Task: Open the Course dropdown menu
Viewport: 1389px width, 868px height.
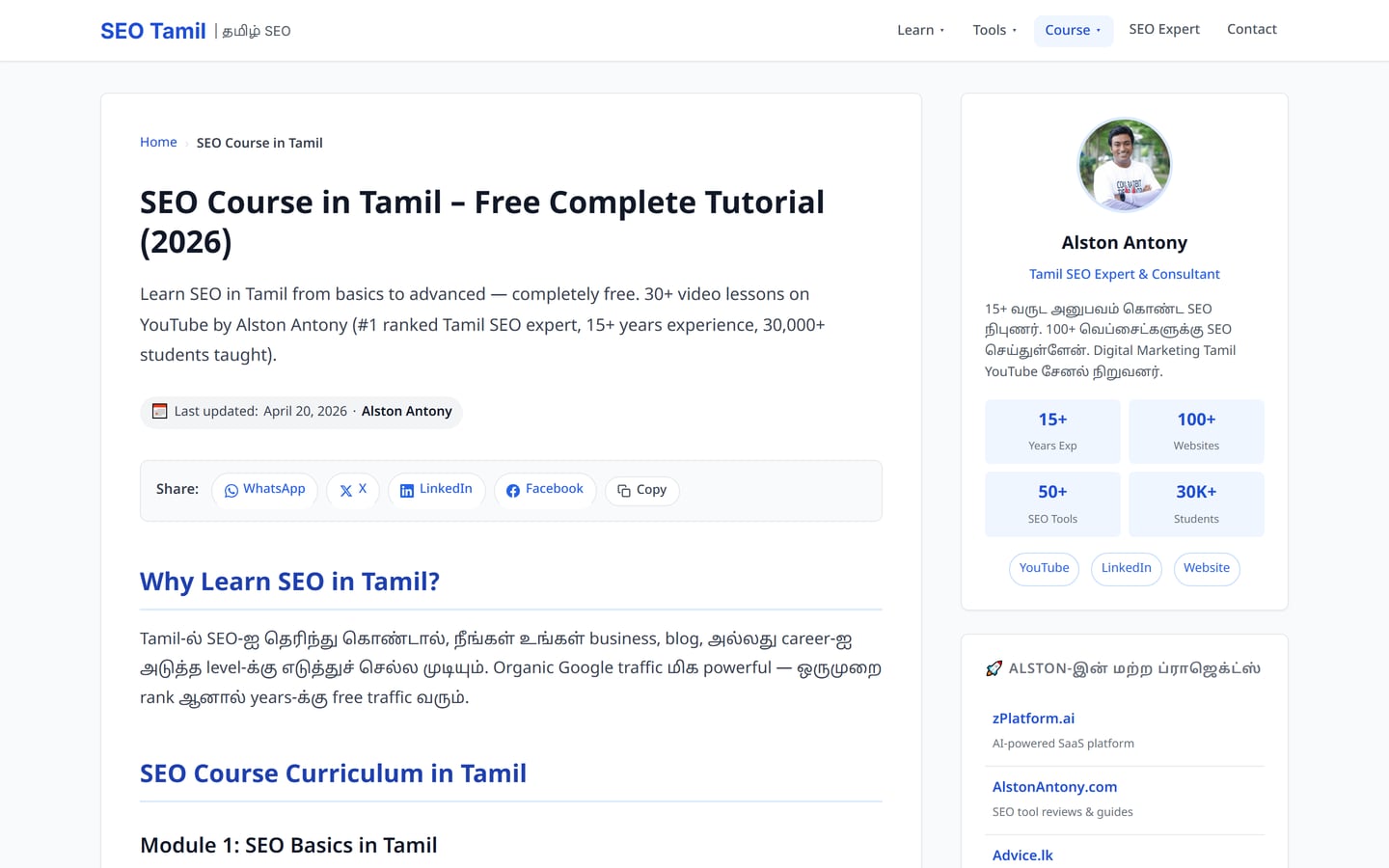Action: click(1073, 30)
